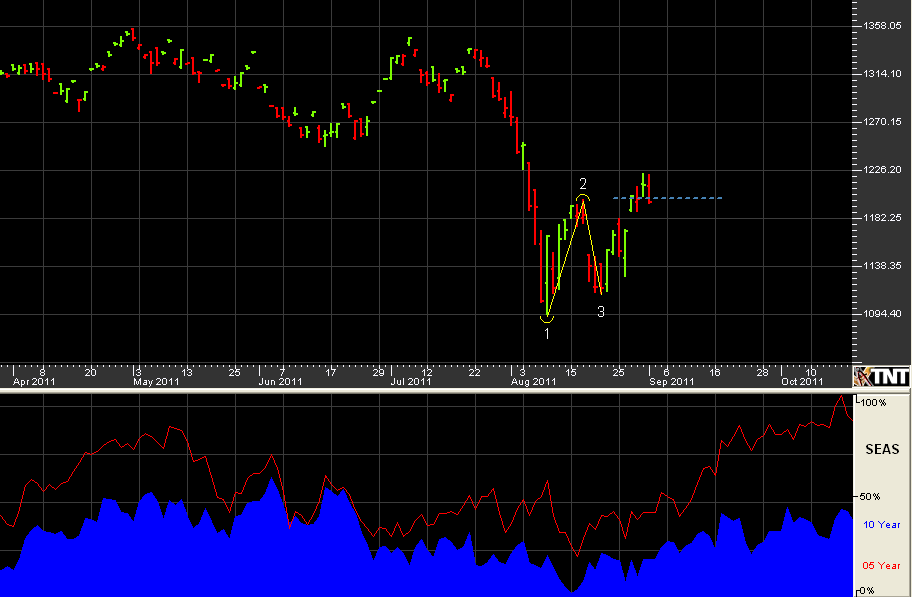Select the 10 Year seasonal label

click(x=881, y=525)
